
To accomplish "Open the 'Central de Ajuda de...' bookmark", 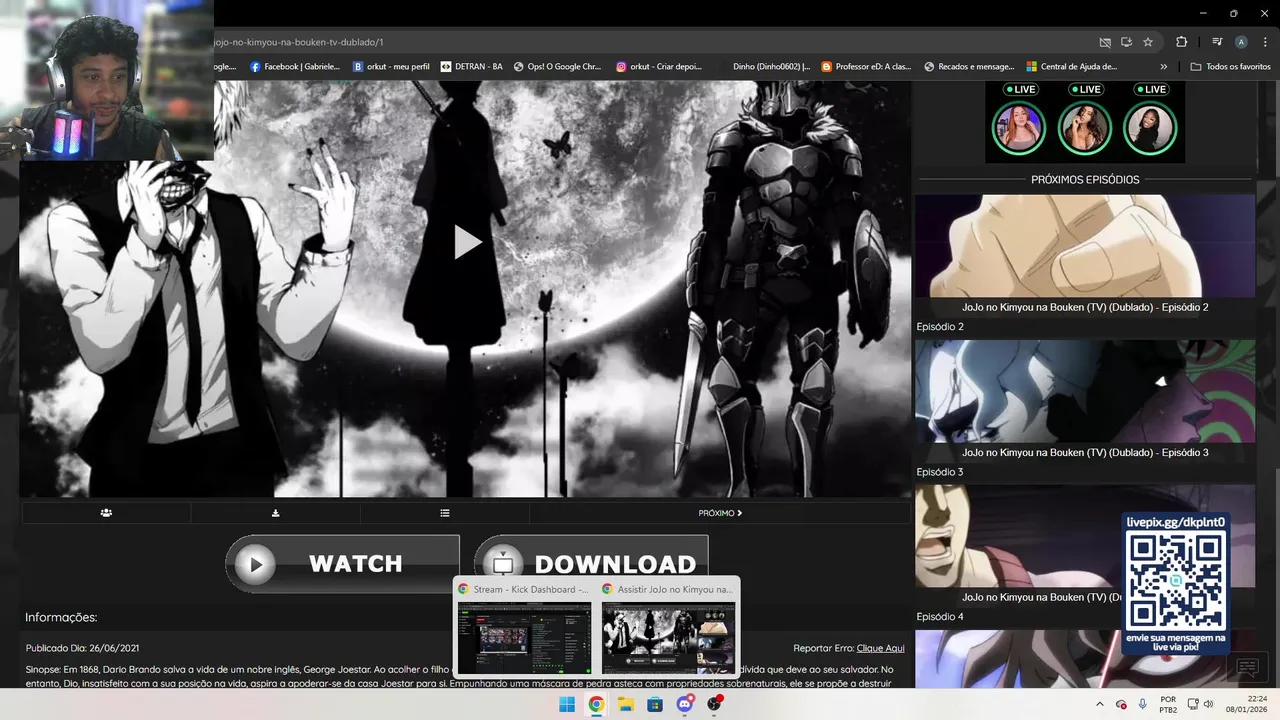I will 1071,67.
